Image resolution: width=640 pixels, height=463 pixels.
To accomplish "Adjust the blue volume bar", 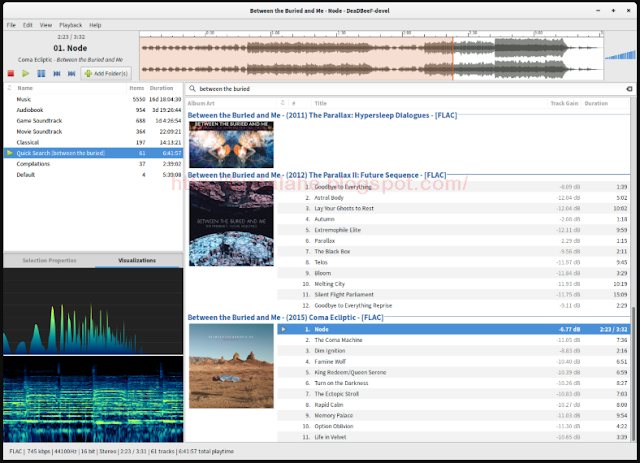I will click(620, 55).
